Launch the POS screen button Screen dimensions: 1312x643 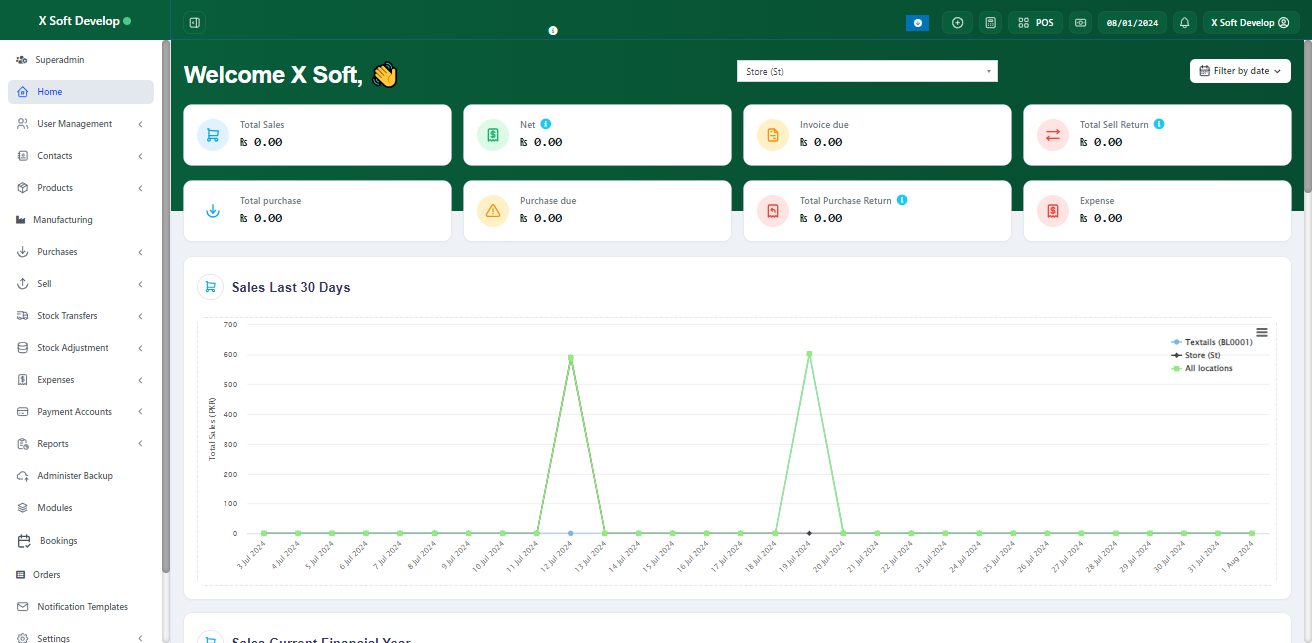[x=1035, y=22]
